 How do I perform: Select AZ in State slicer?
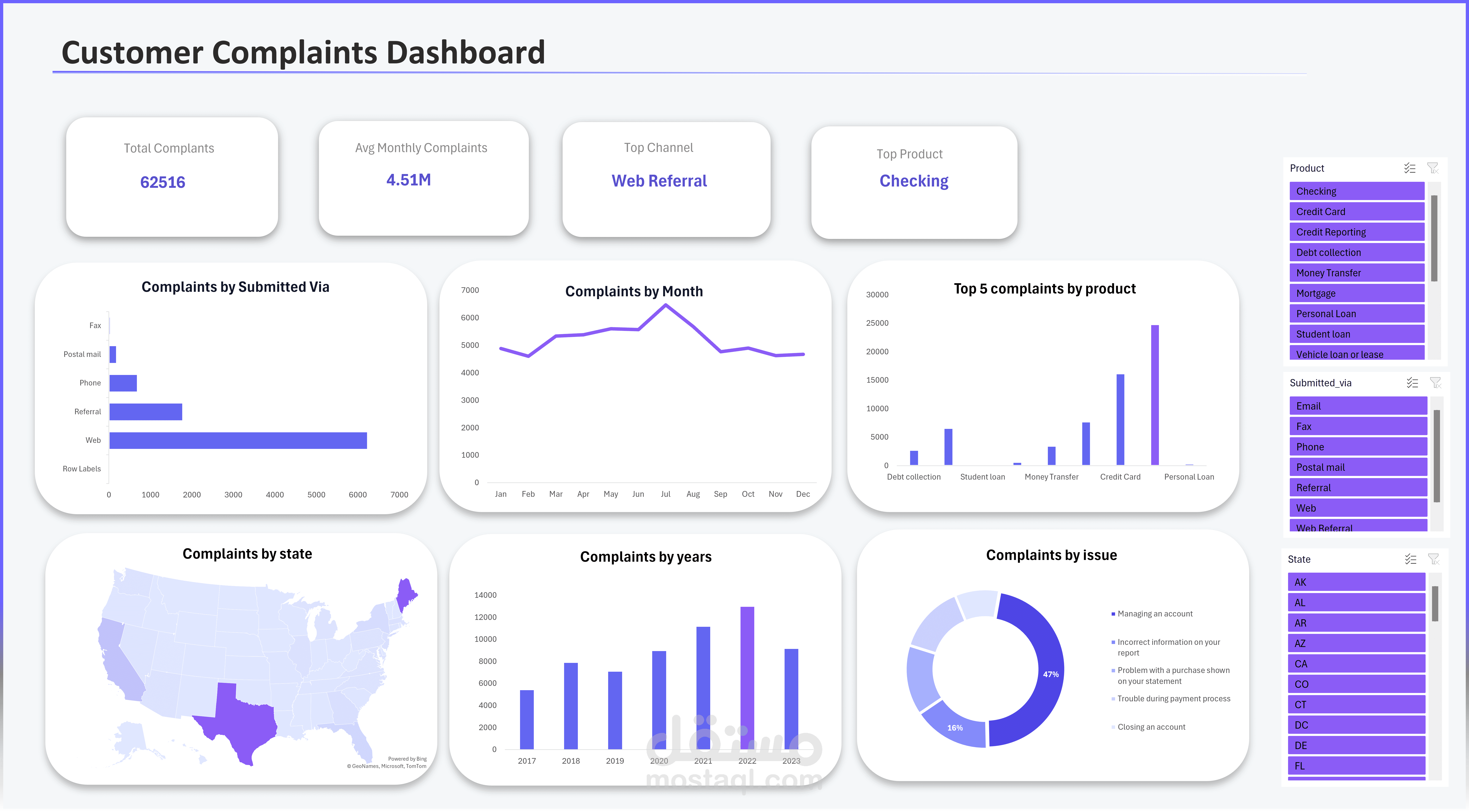(x=1357, y=643)
